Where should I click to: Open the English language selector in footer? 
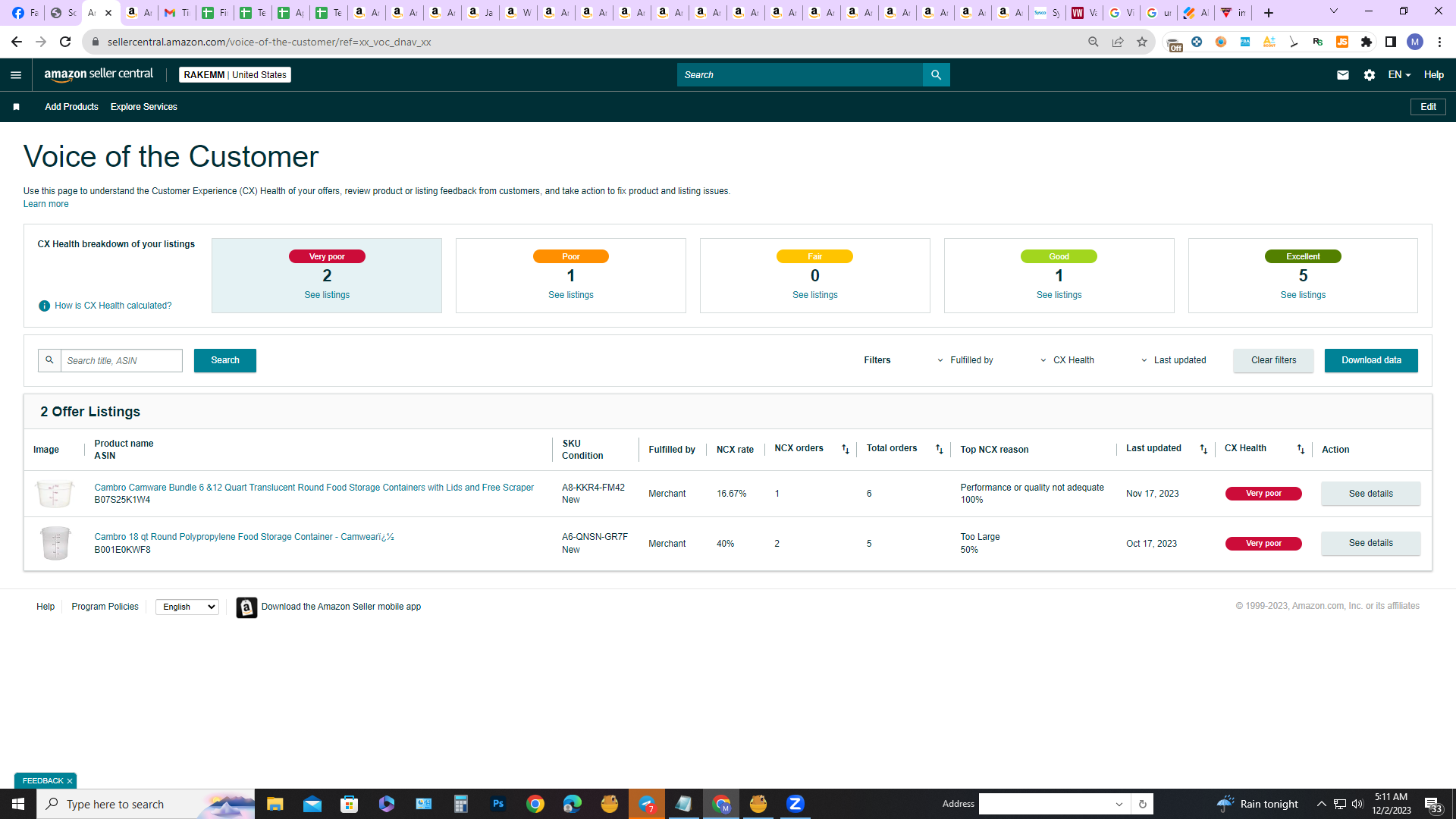coord(187,607)
